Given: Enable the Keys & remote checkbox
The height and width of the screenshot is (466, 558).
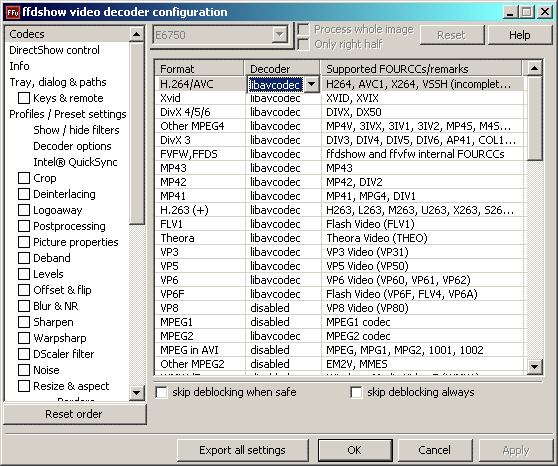Looking at the screenshot, I should 24,98.
